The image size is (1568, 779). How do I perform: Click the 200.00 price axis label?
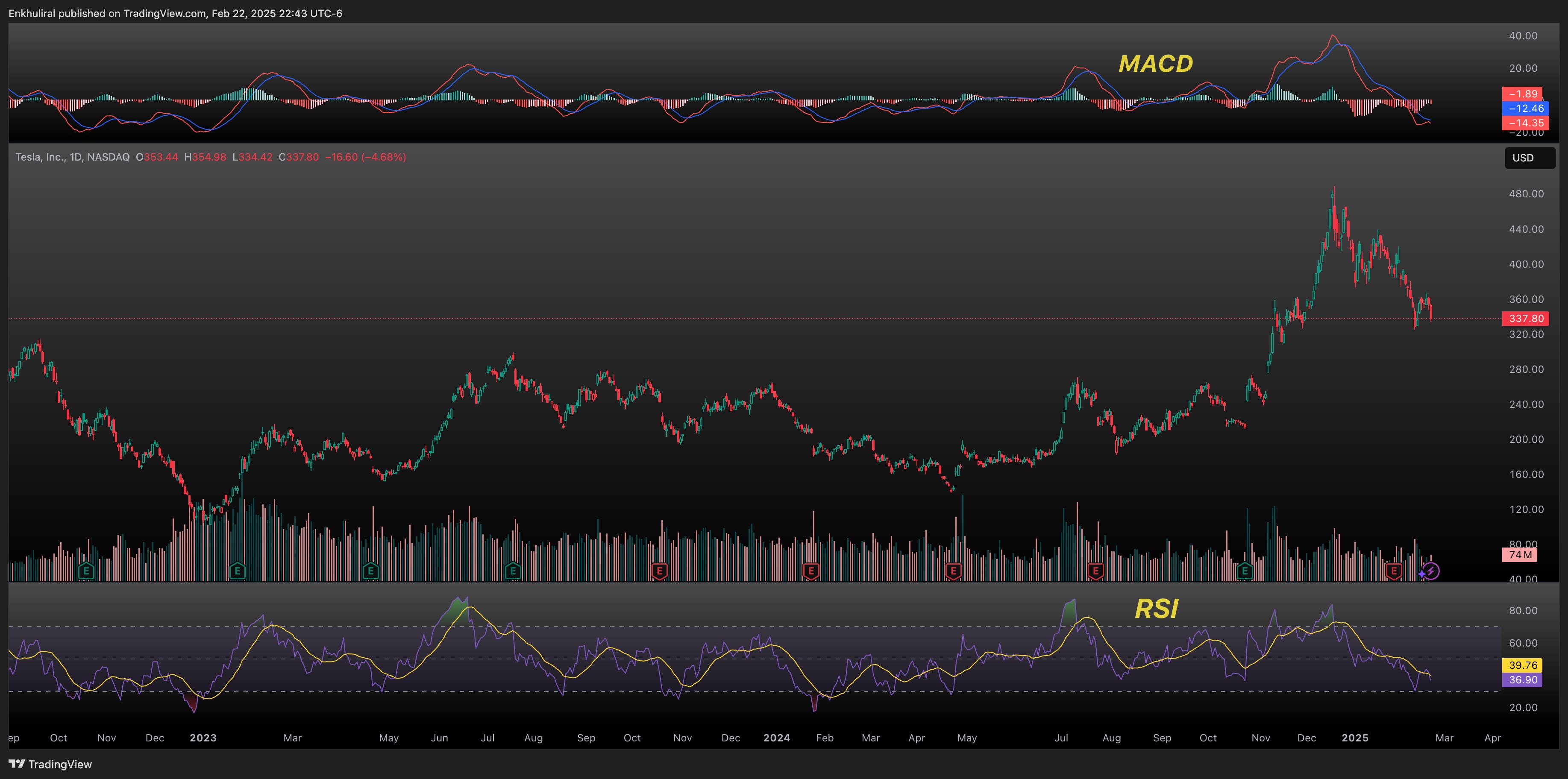[x=1527, y=439]
